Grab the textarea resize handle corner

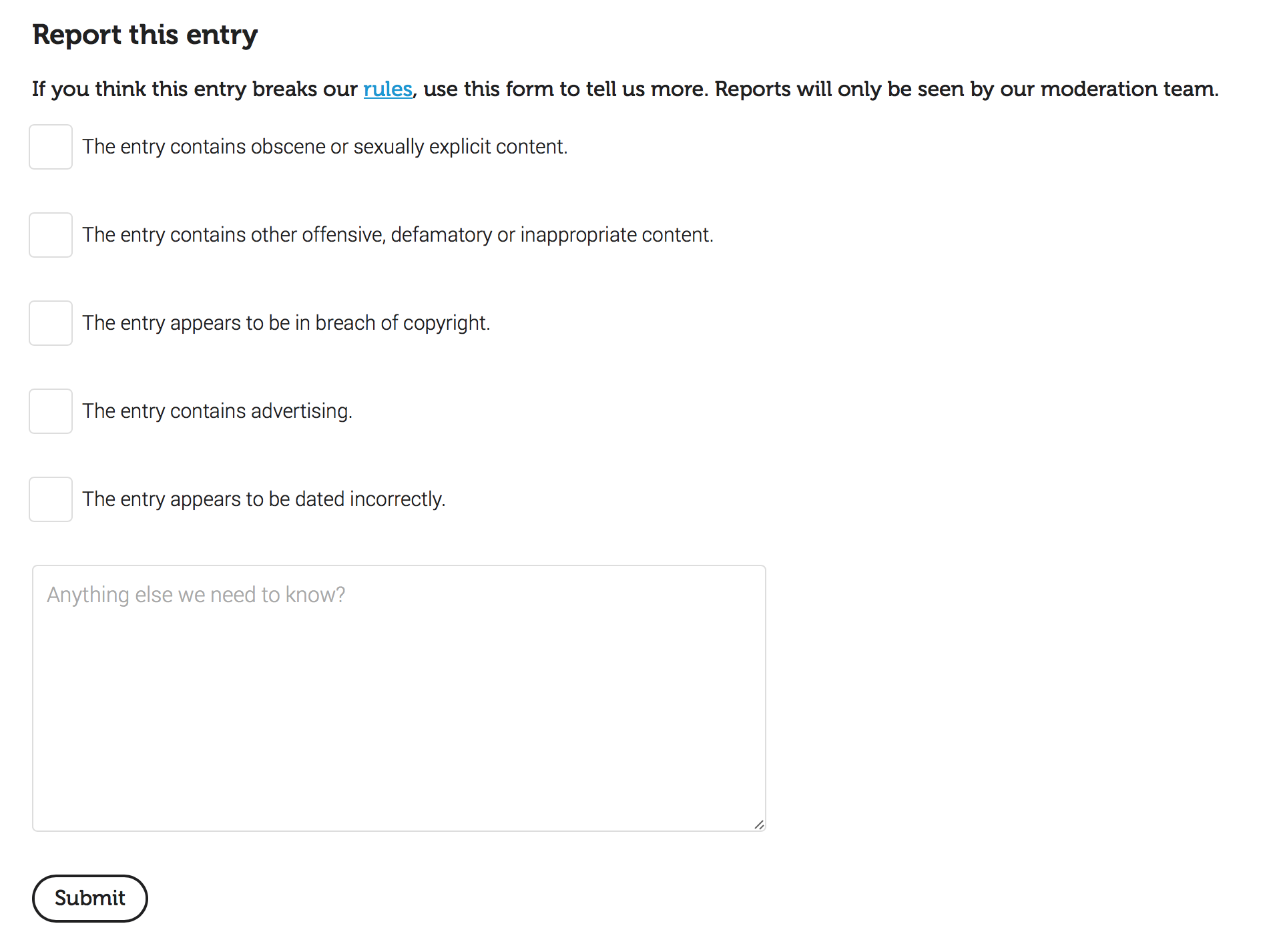click(x=759, y=824)
